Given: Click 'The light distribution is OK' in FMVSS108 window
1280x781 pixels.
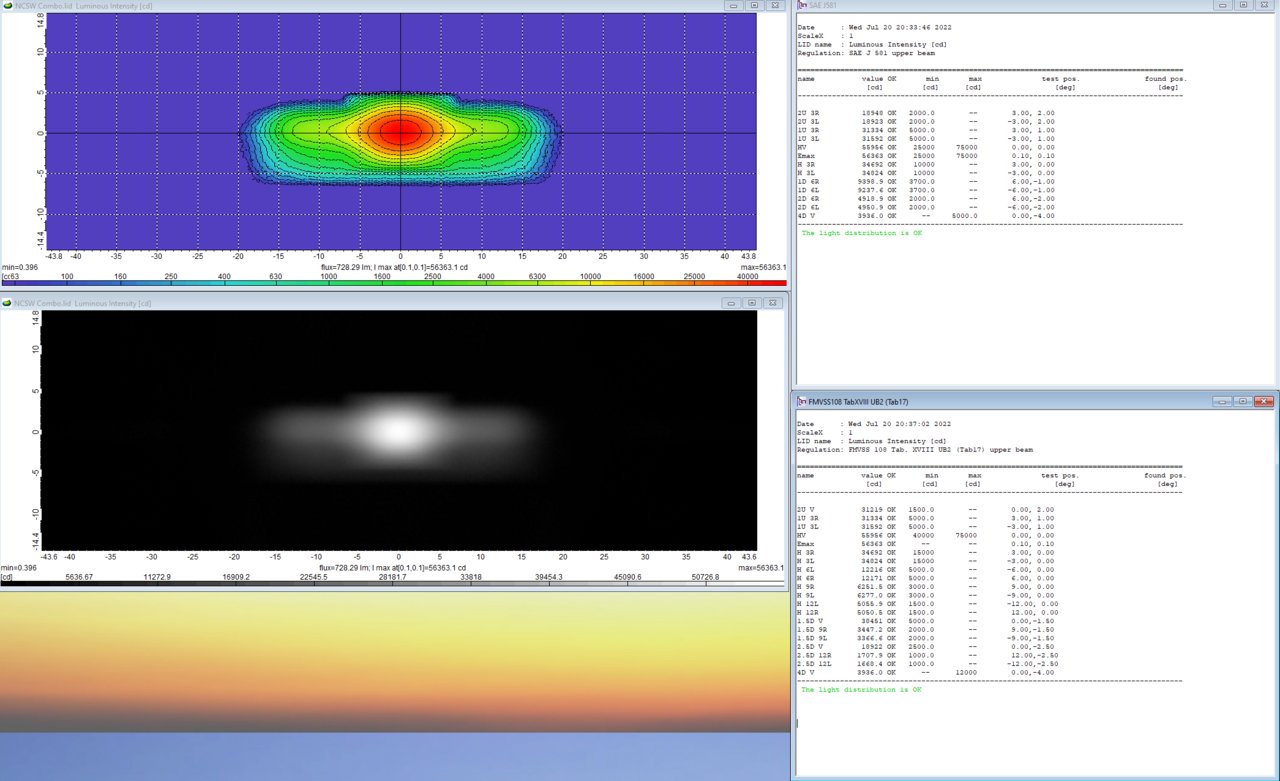Looking at the screenshot, I should coord(861,690).
